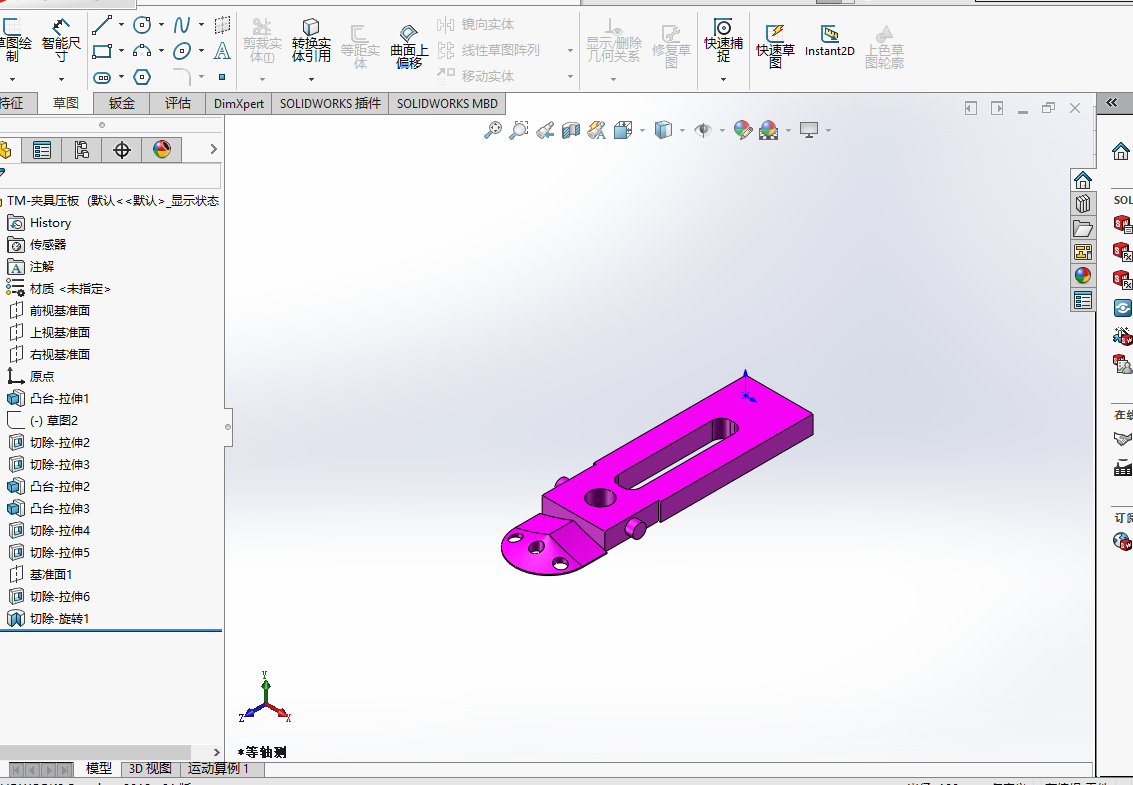Click the Zoom to Area icon
The width and height of the screenshot is (1133, 785).
519,130
